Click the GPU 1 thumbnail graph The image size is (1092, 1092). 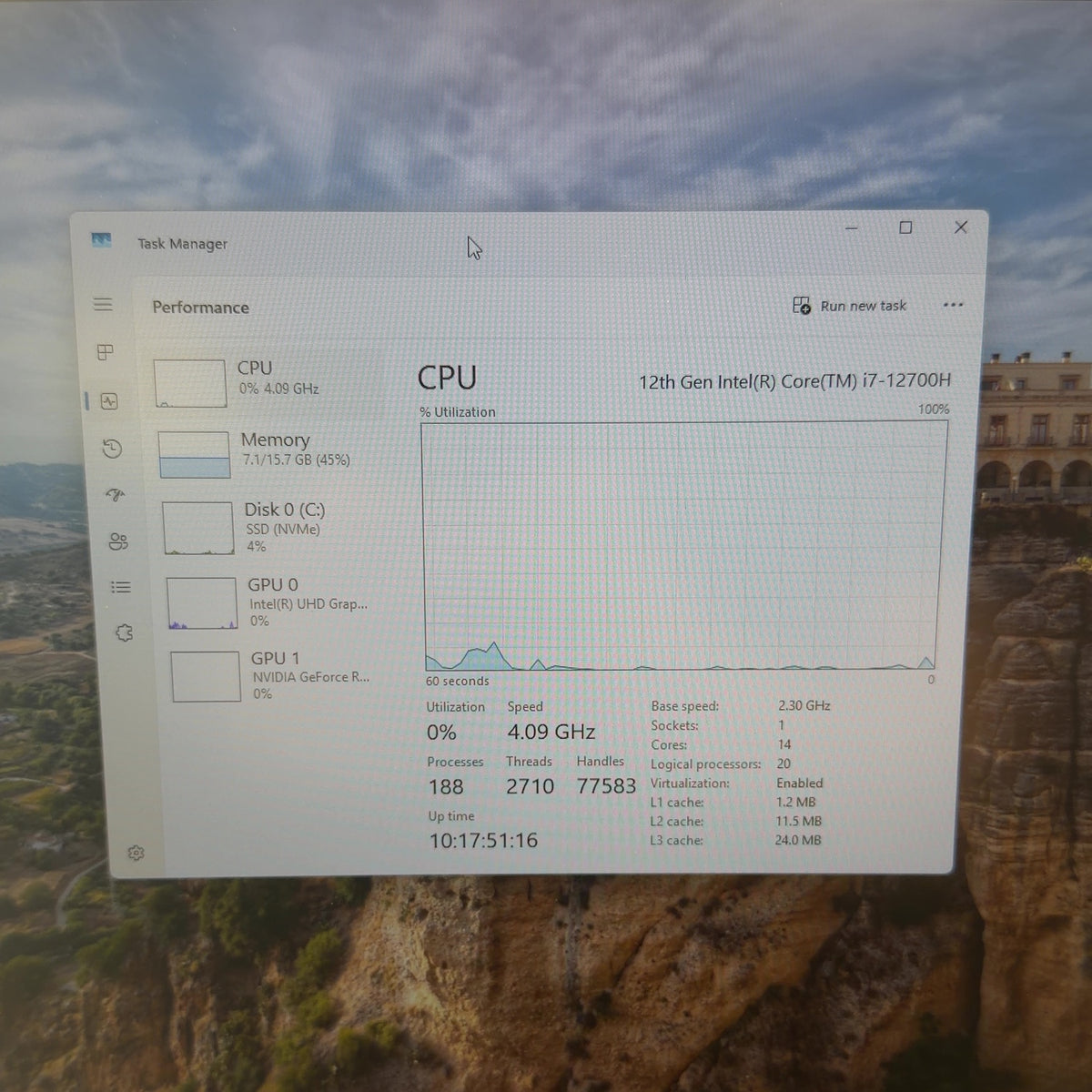point(206,676)
